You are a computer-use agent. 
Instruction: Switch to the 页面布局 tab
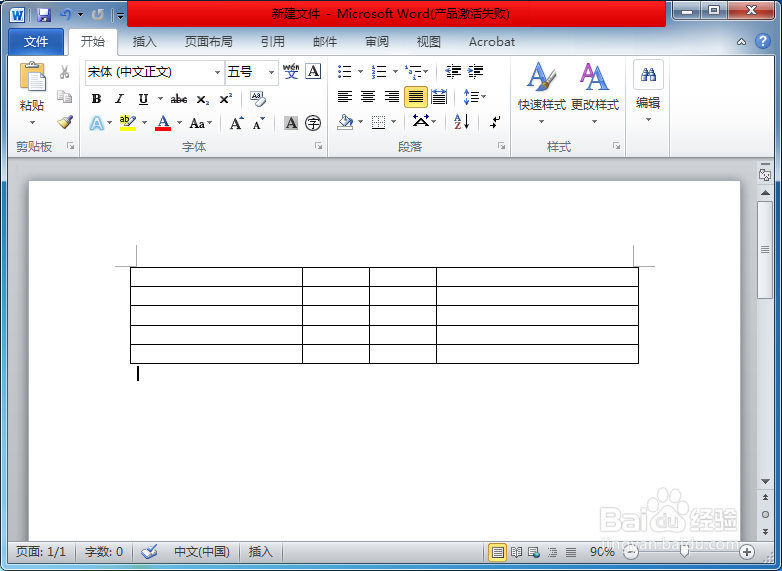(208, 41)
